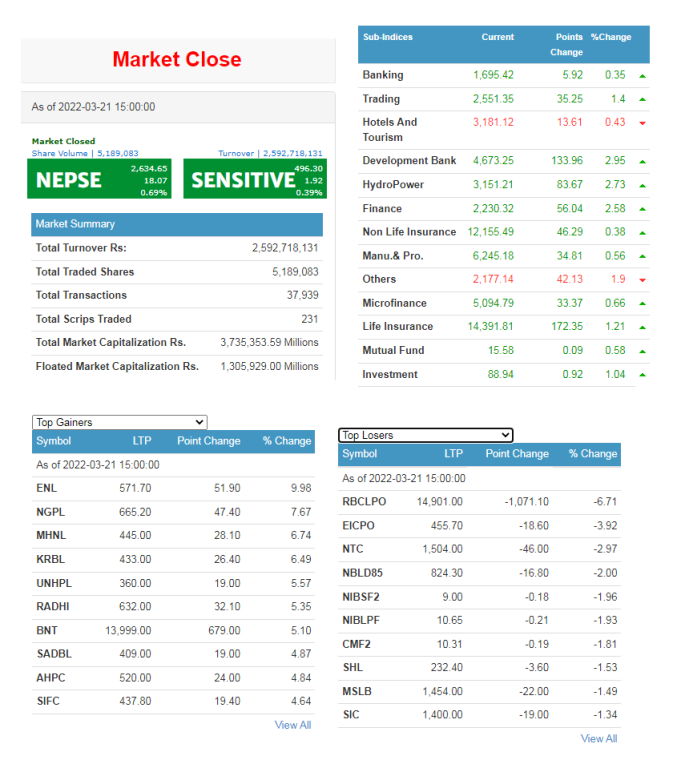Select the SADBL symbol row

click(173, 654)
